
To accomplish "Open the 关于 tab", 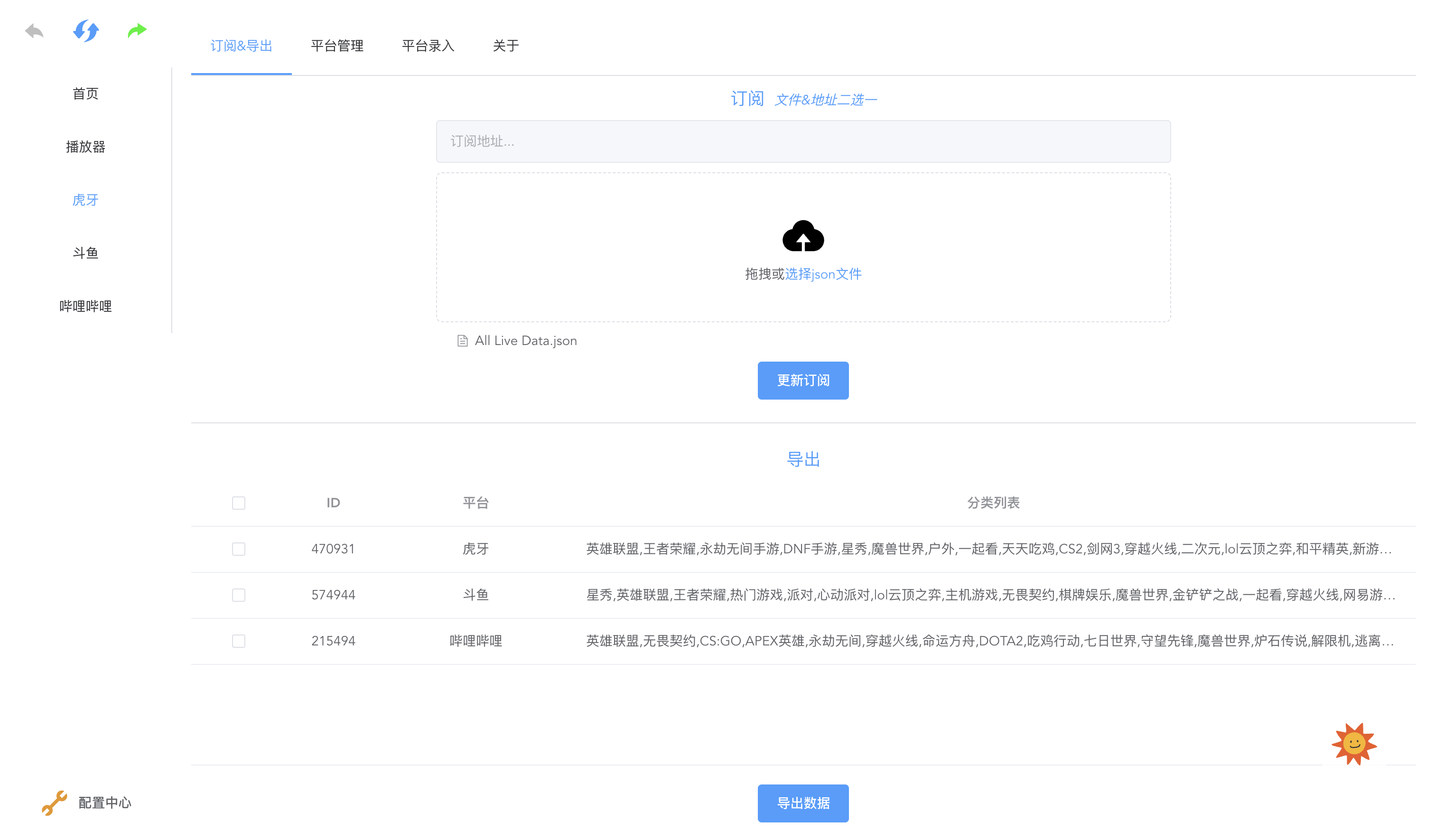I will coord(506,46).
